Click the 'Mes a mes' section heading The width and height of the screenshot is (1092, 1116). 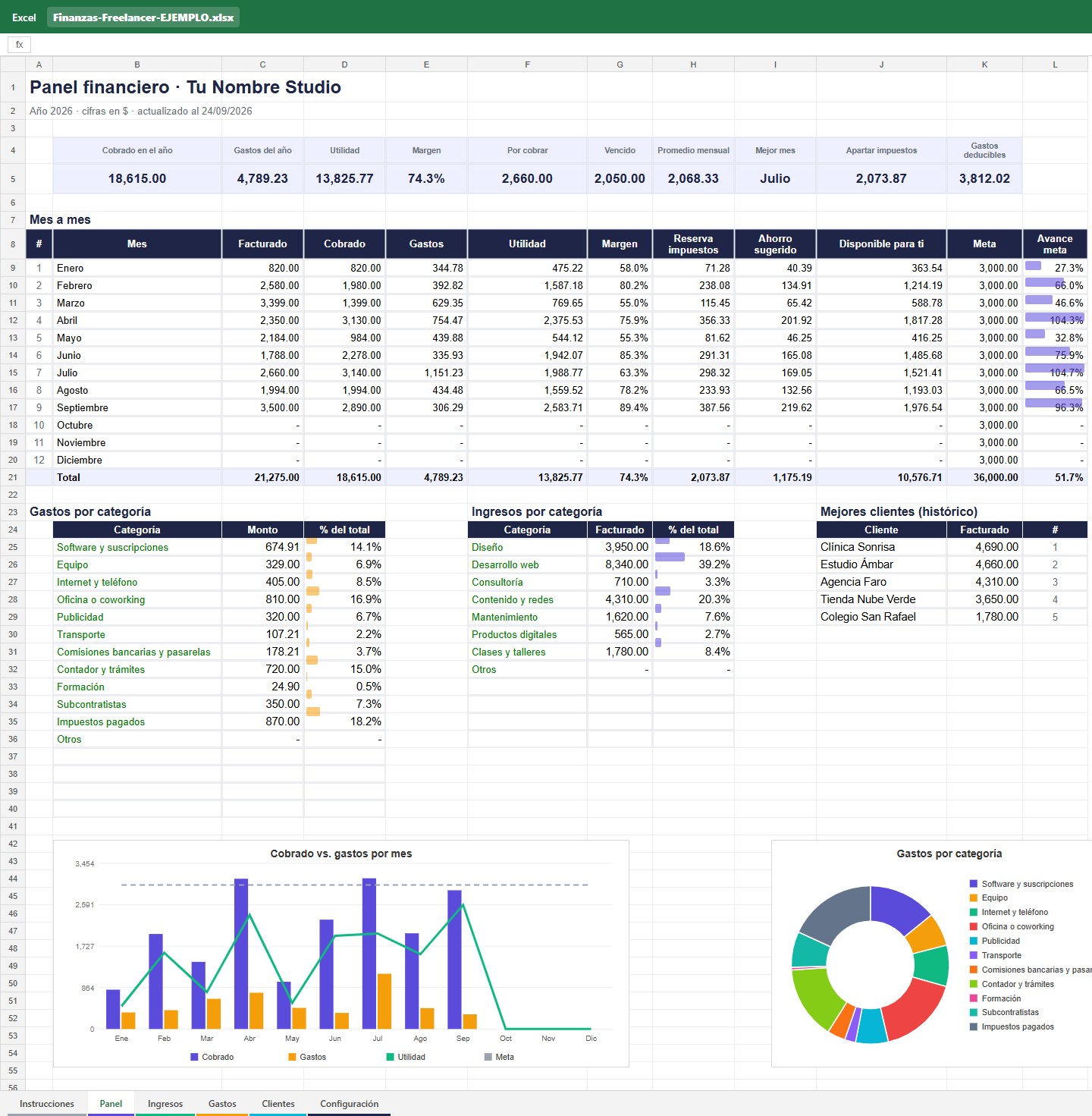[60, 219]
